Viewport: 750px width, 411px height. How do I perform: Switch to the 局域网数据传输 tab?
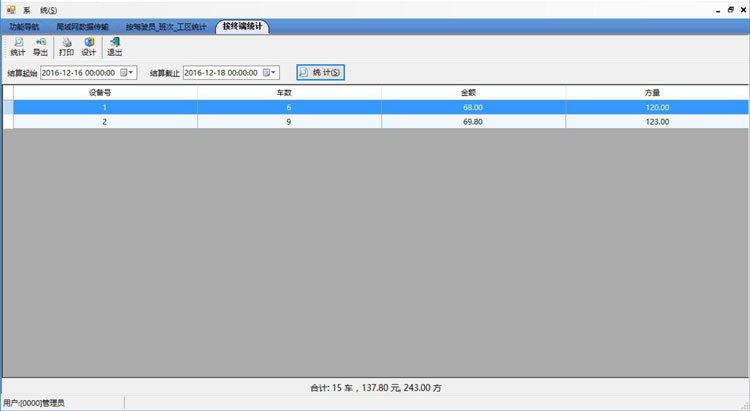click(81, 27)
